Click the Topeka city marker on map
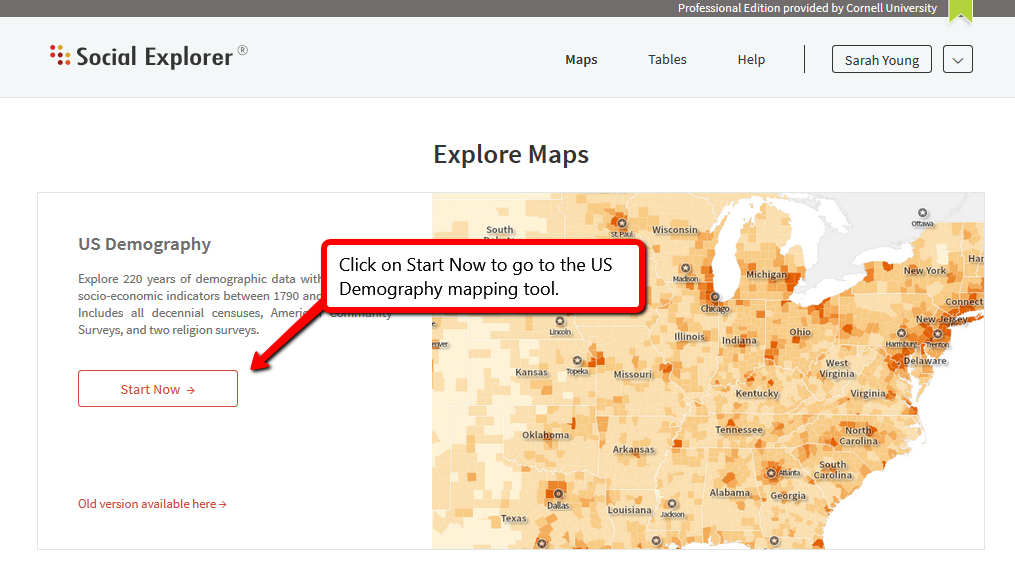Viewport: 1015px width, 564px height. click(577, 361)
